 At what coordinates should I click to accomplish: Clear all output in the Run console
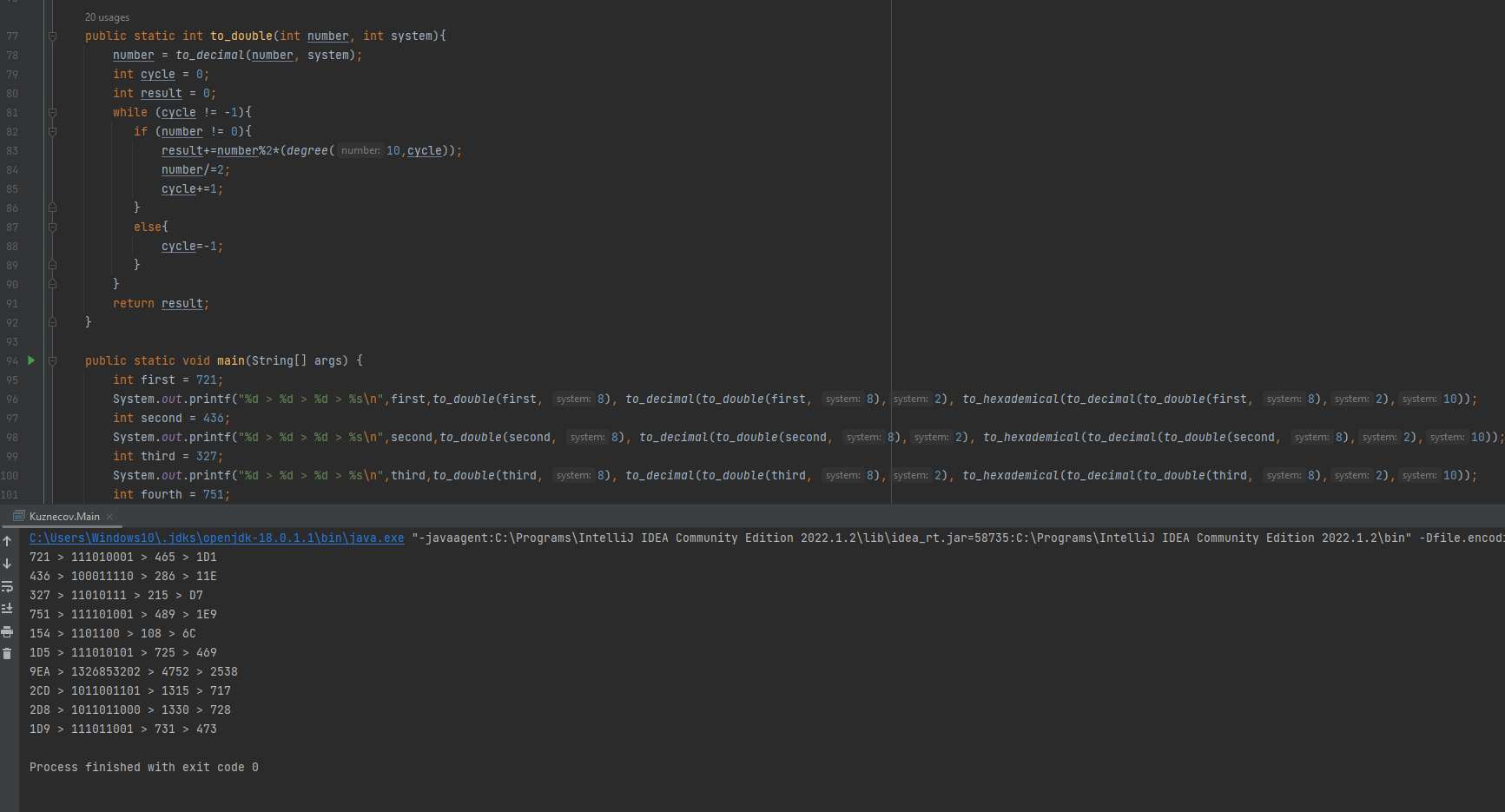(7, 653)
